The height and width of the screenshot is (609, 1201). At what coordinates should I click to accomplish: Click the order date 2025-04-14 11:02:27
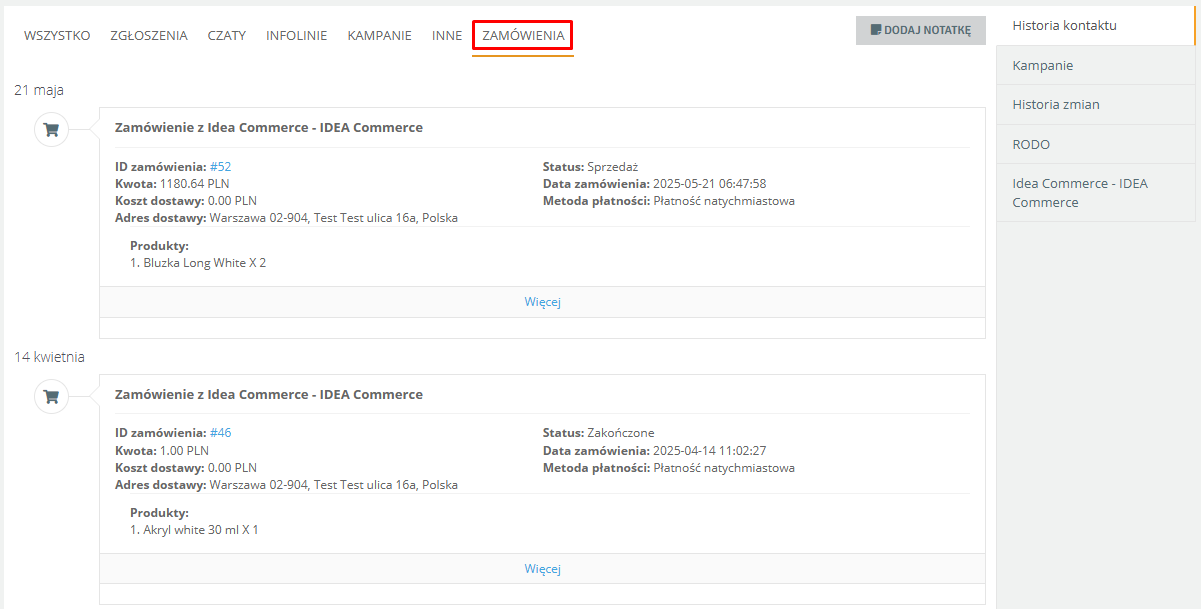(x=709, y=451)
